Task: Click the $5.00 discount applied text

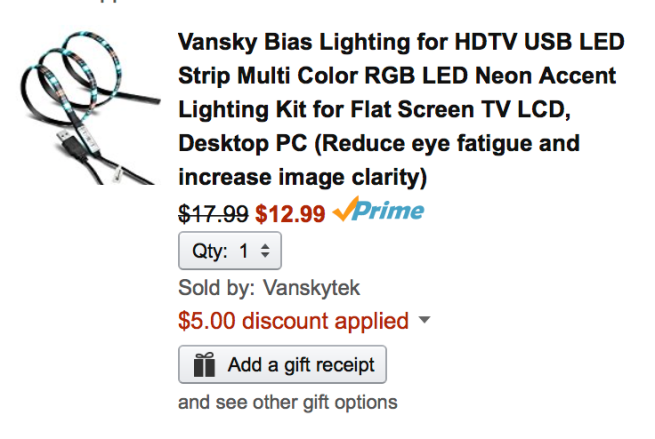Action: (293, 321)
